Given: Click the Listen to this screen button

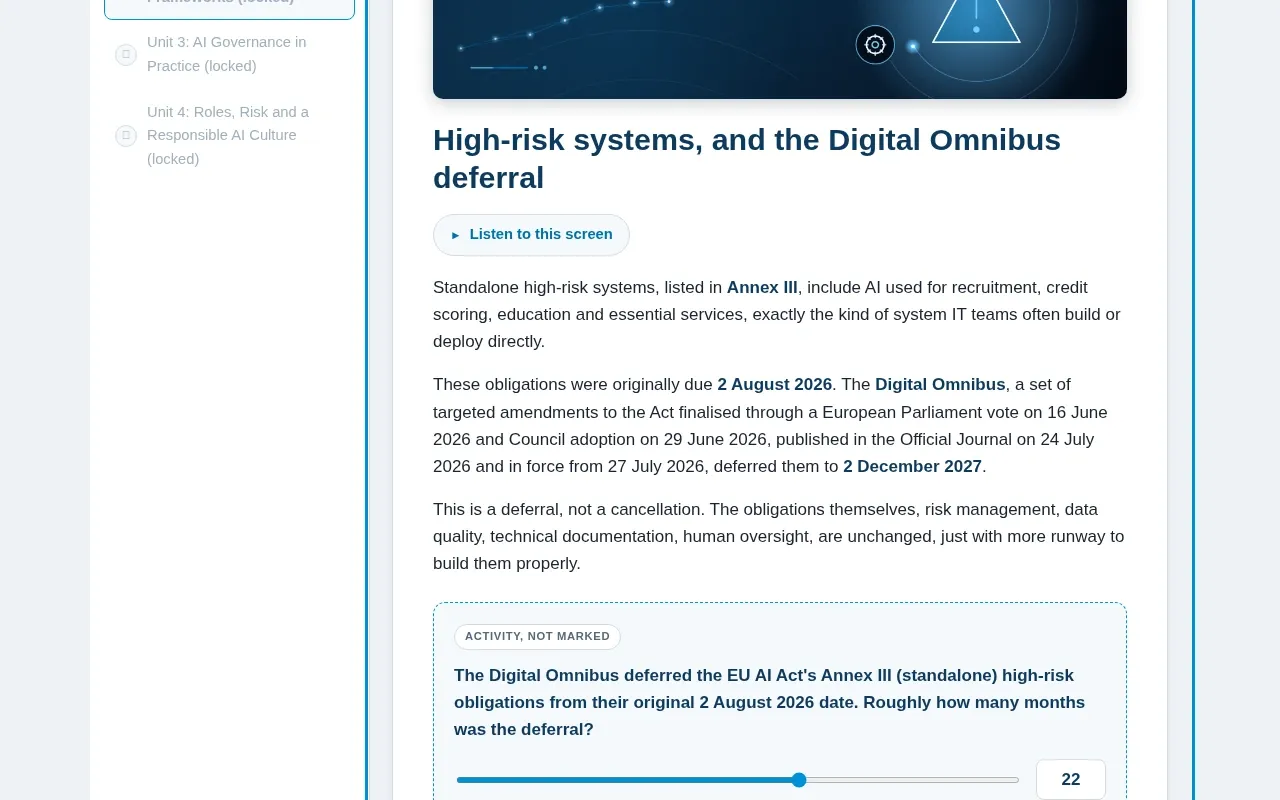Looking at the screenshot, I should coord(531,235).
